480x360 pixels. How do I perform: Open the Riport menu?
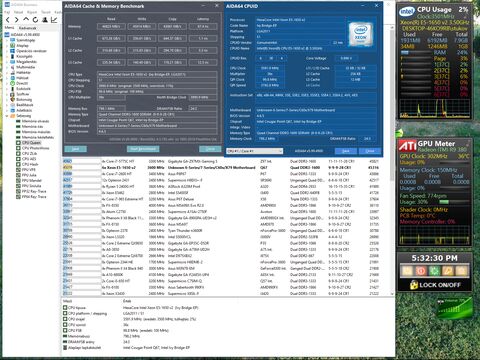(x=32, y=12)
